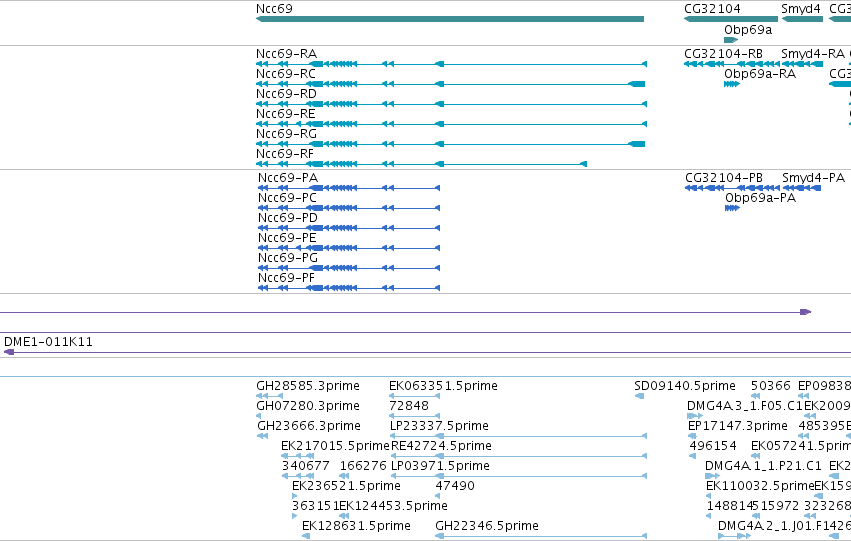Click the GH22346.5prime EST label
Image resolution: width=851 pixels, height=541 pixels.
(487, 526)
